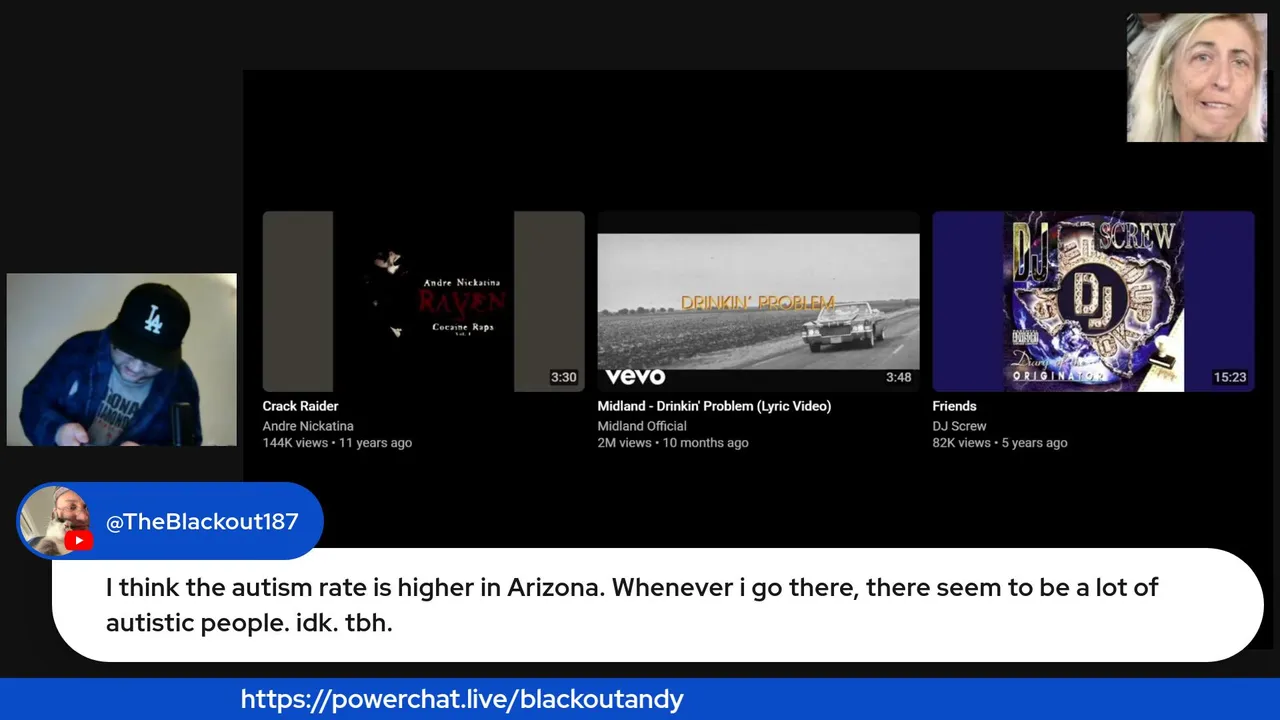Click the YouTube badge on the chat avatar

(78, 541)
